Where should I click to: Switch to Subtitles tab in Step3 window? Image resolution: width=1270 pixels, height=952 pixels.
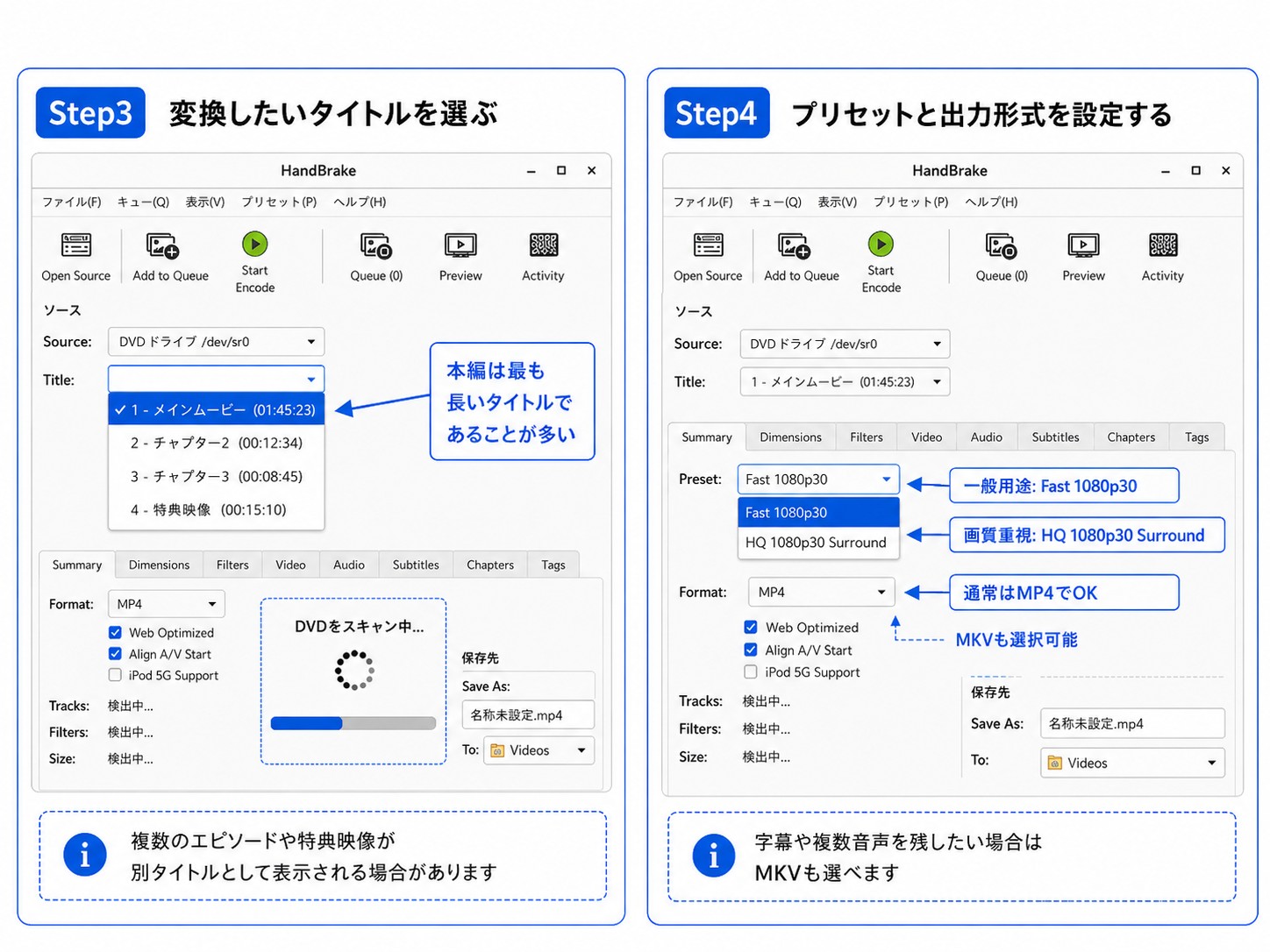pyautogui.click(x=416, y=565)
